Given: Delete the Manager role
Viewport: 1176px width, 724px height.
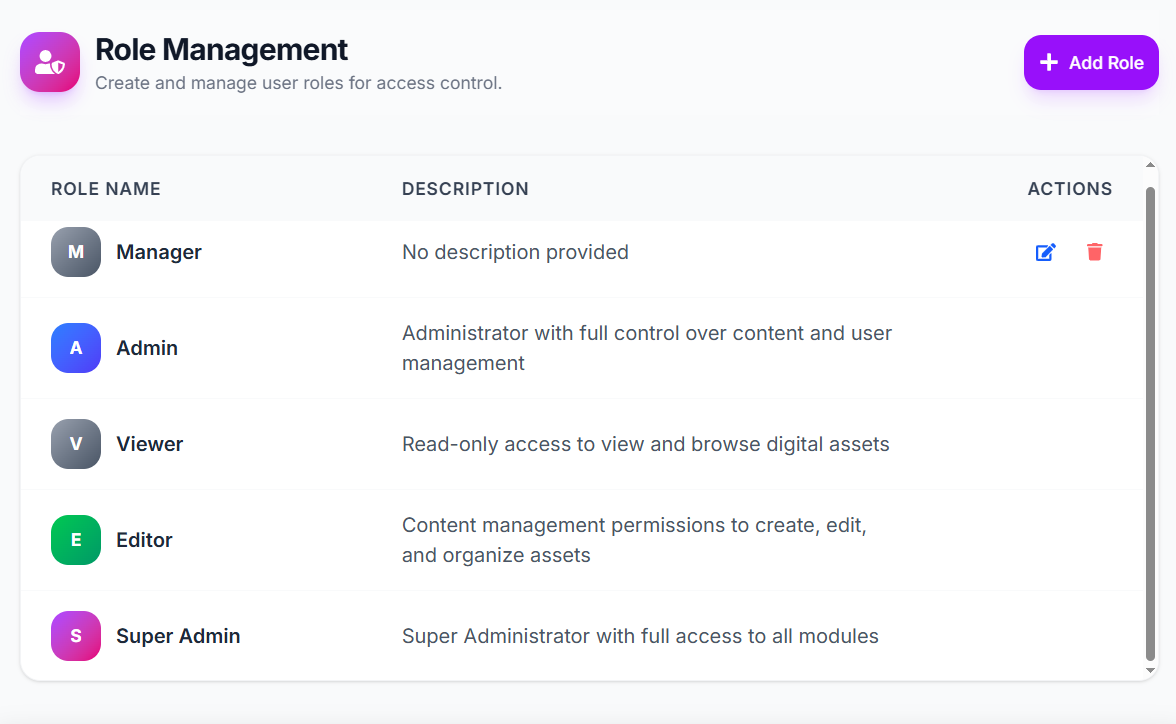Looking at the screenshot, I should tap(1095, 252).
